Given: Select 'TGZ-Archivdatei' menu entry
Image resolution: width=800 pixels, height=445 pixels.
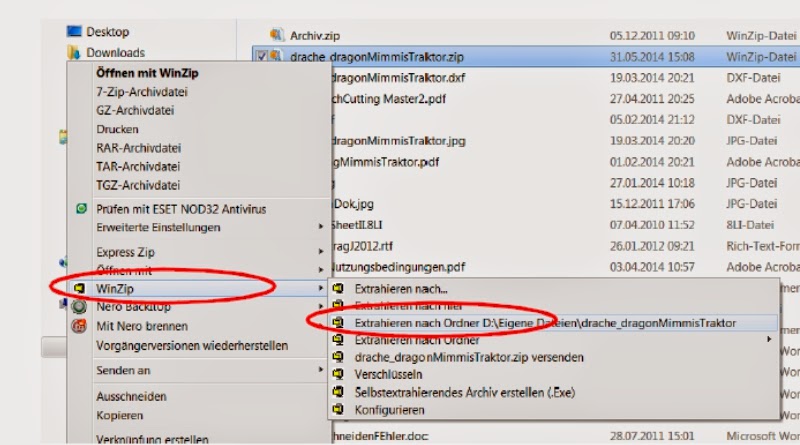Looking at the screenshot, I should (x=138, y=185).
